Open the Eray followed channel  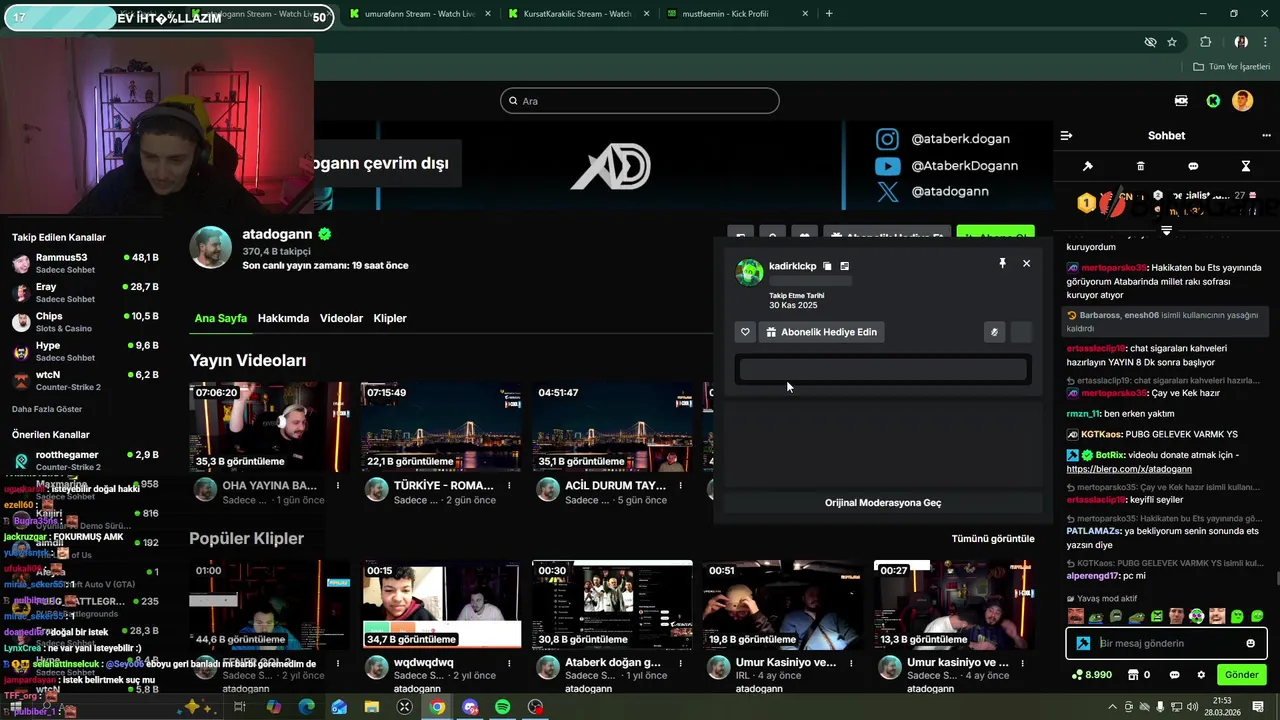coord(85,292)
